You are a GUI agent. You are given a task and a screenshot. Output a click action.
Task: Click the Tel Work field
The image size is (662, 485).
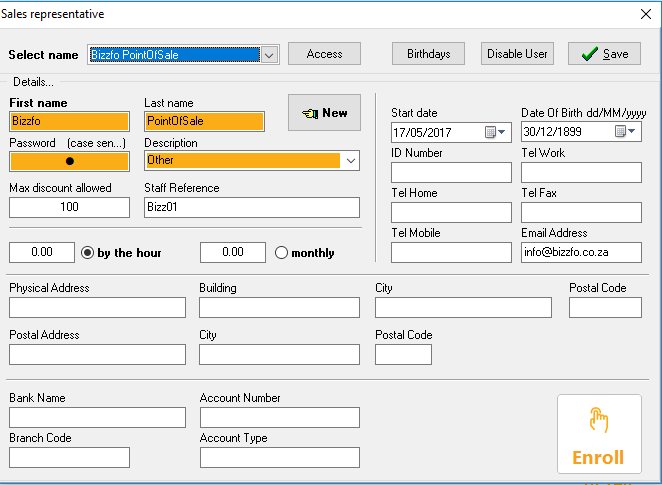[581, 172]
